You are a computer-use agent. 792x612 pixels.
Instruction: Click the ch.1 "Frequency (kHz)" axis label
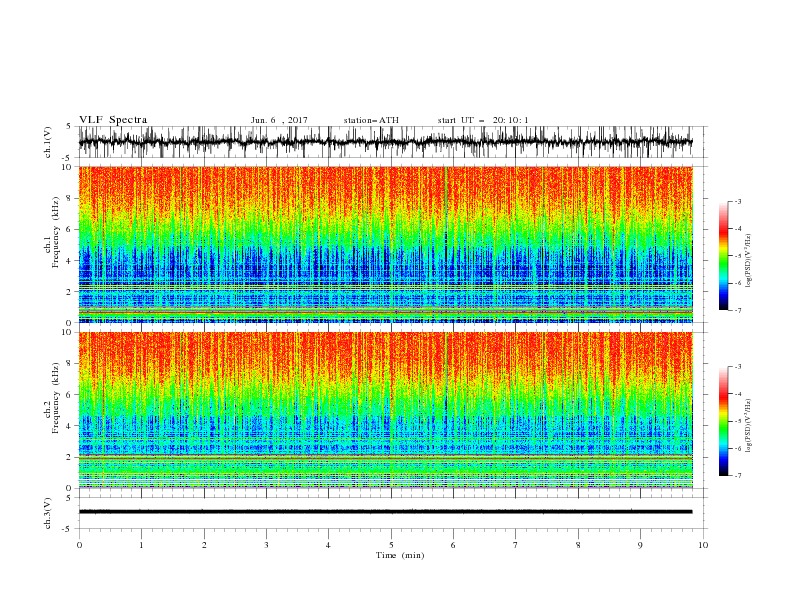55,232
